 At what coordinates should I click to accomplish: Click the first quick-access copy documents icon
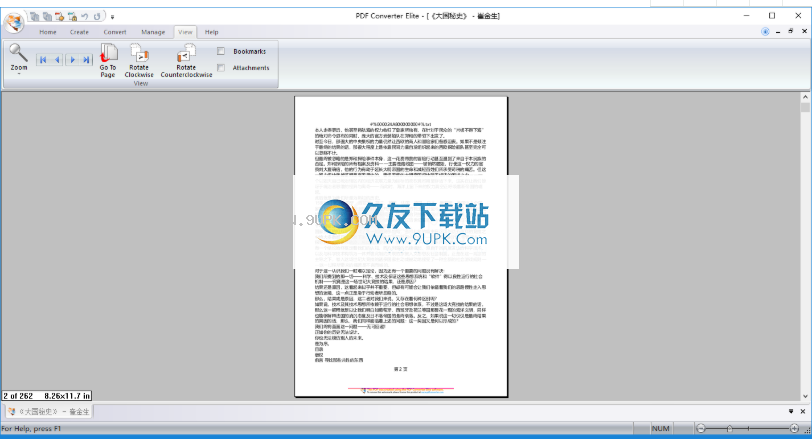[34, 17]
